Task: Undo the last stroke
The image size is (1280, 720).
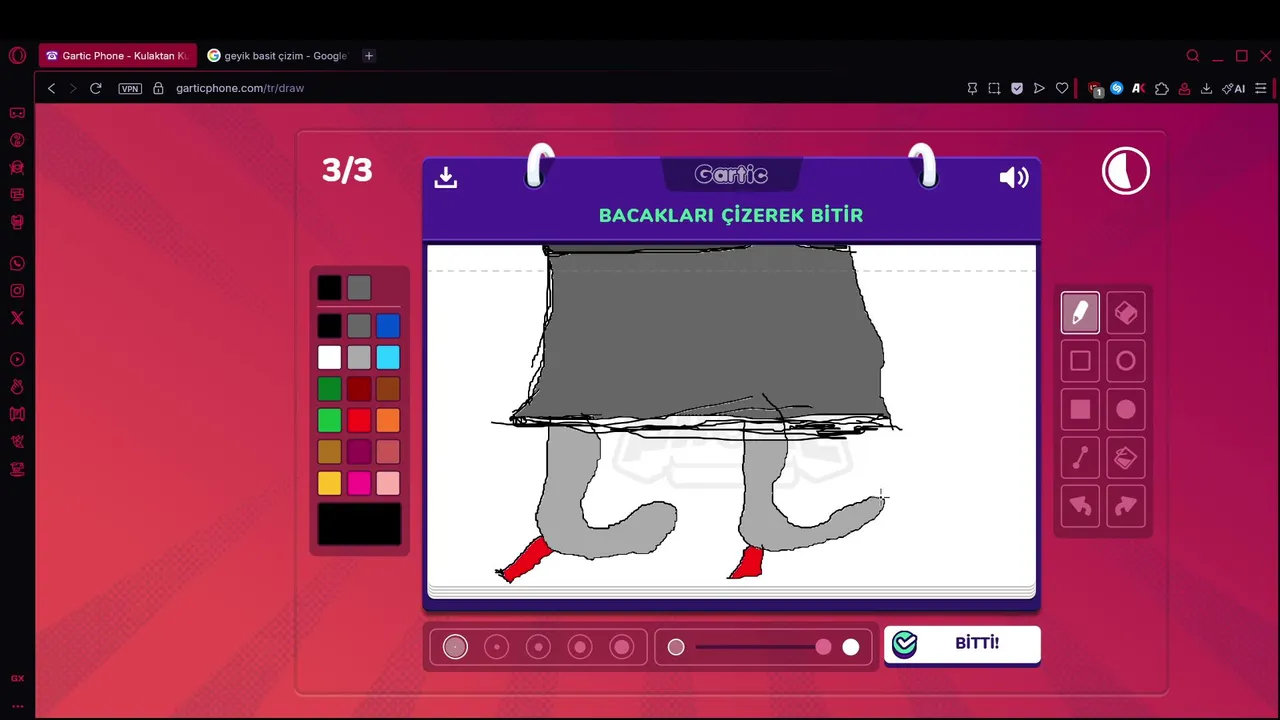Action: (1080, 506)
